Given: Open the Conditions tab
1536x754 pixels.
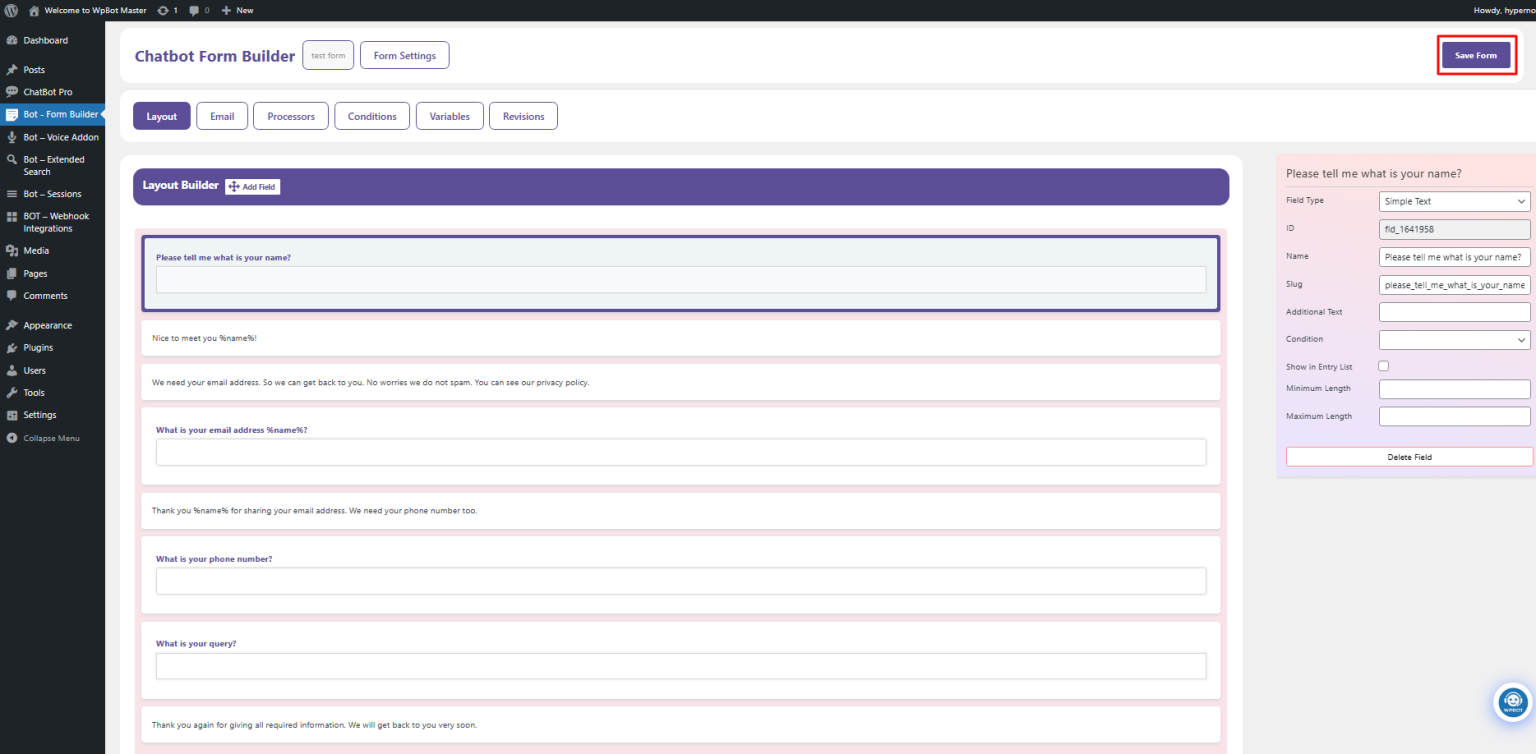Looking at the screenshot, I should point(372,116).
